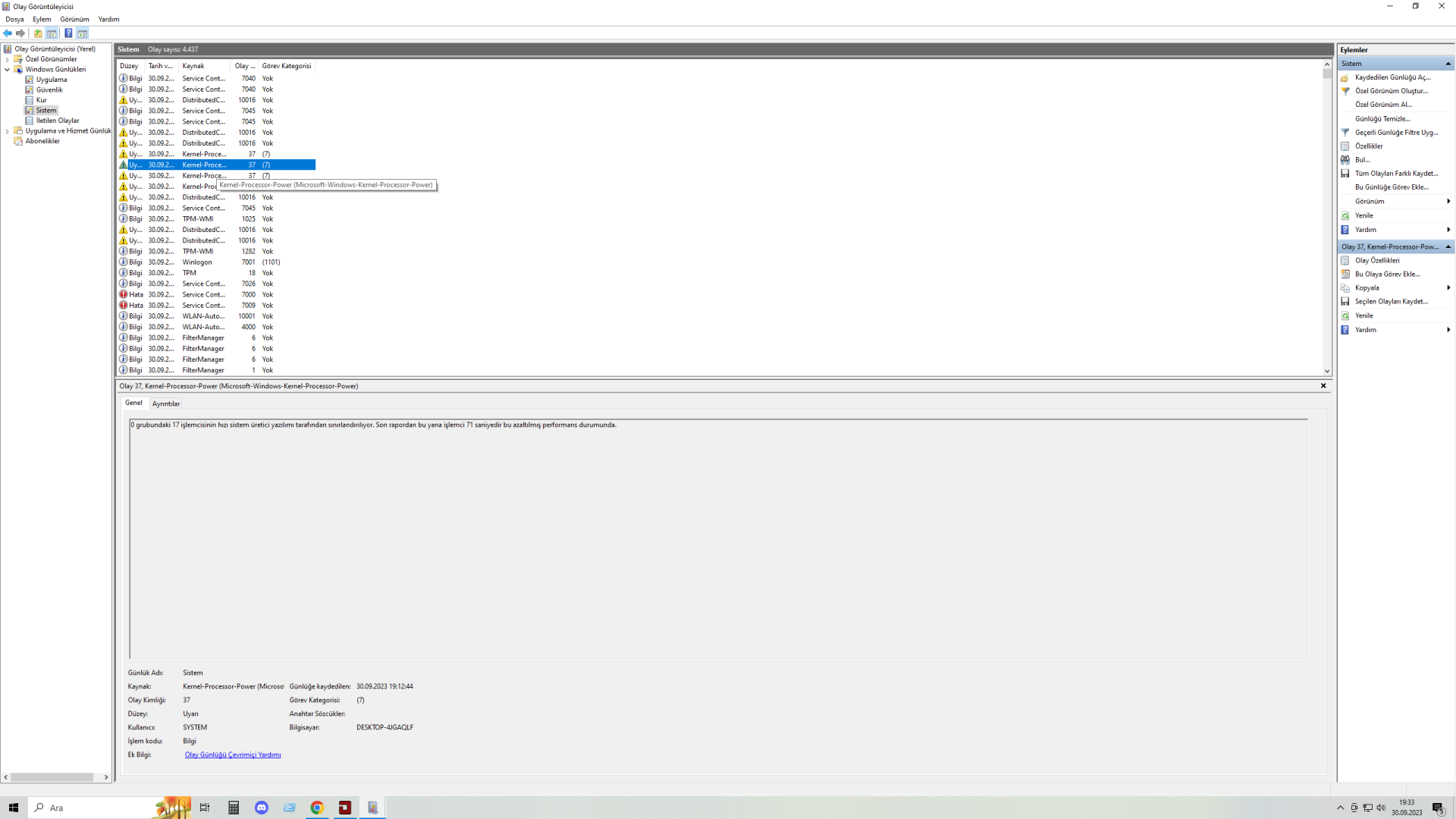Click the back arrow toolbar icon
Viewport: 1456px width, 819px height.
pyautogui.click(x=8, y=33)
